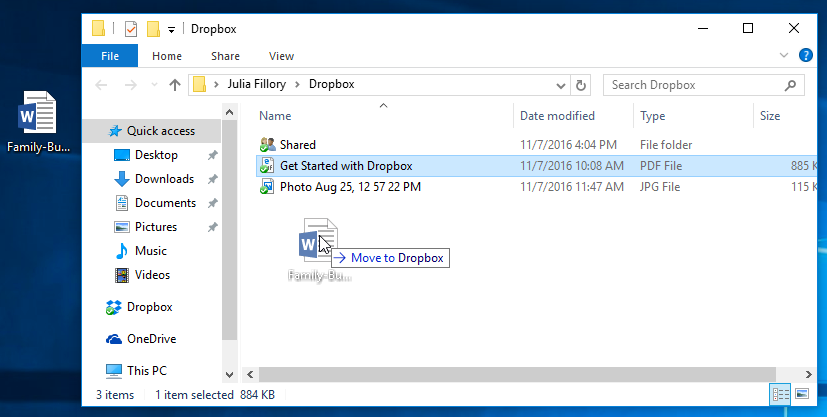Viewport: 827px width, 417px height.
Task: Switch to large icons view layout
Action: 800,395
